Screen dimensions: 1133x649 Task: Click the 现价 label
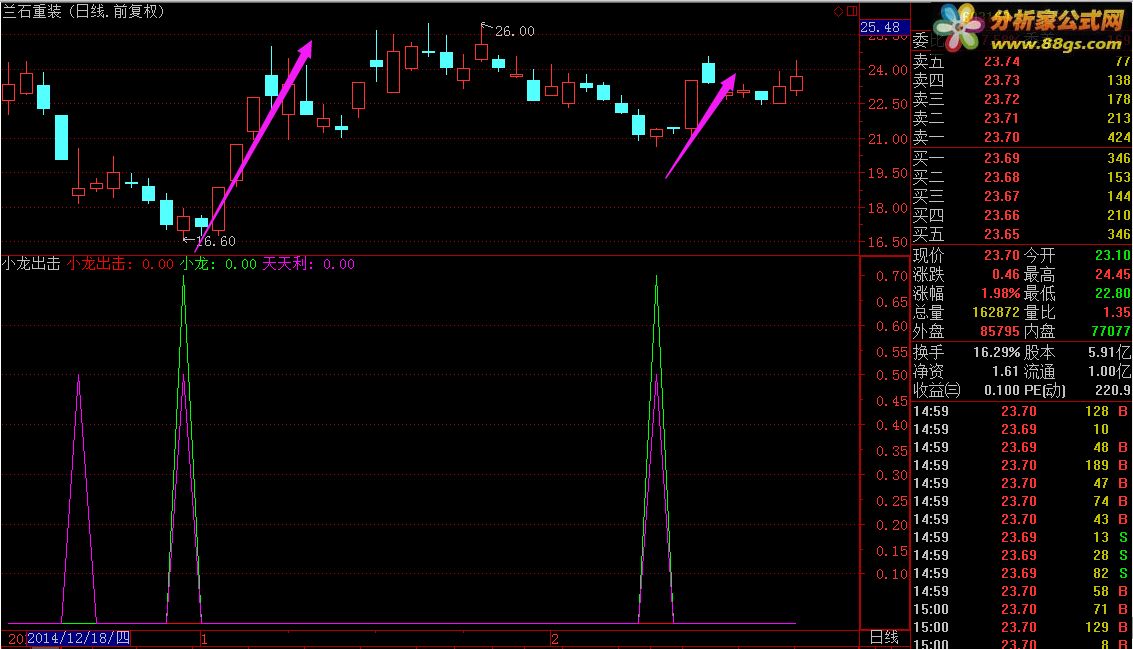pyautogui.click(x=928, y=255)
